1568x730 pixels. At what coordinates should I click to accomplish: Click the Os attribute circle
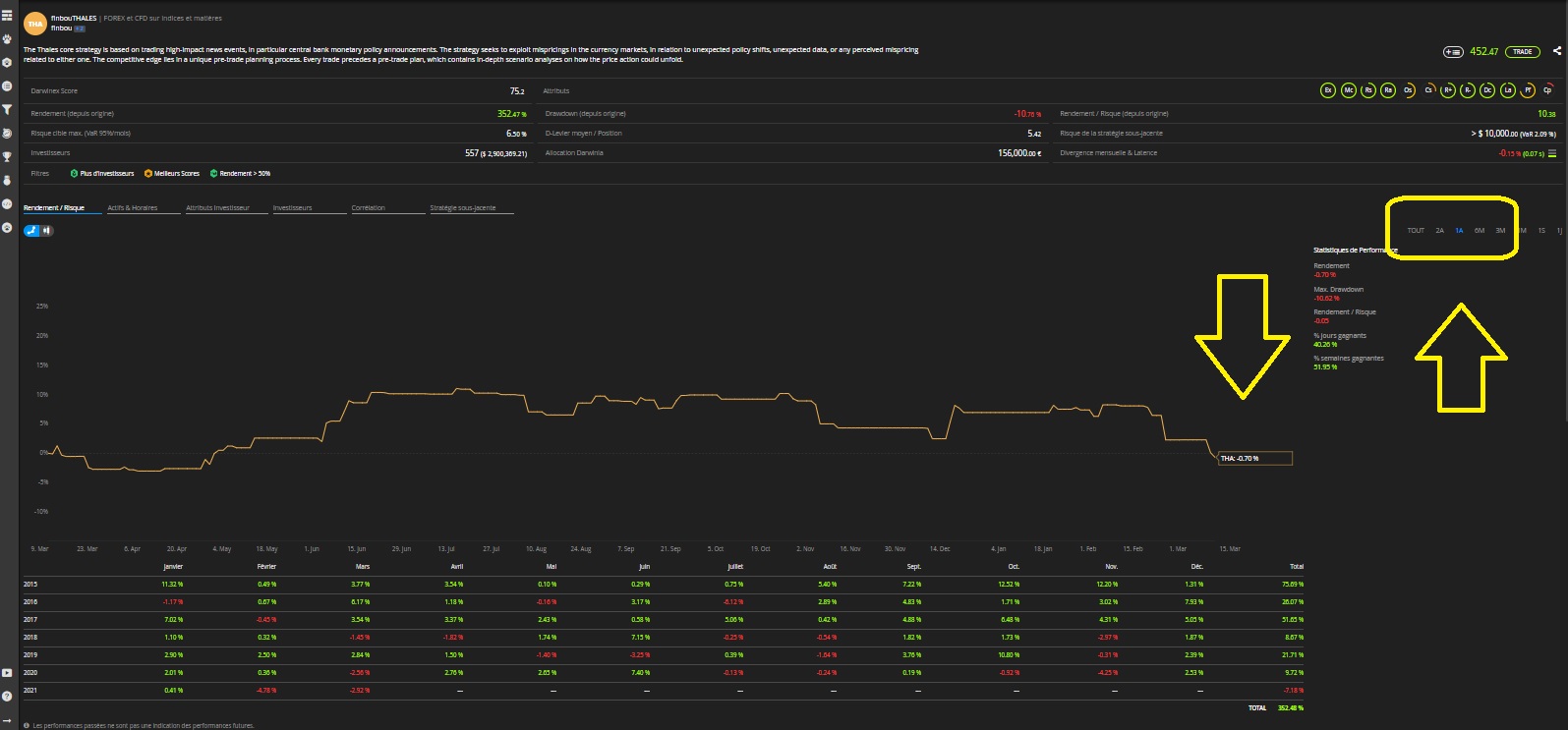[x=1408, y=90]
